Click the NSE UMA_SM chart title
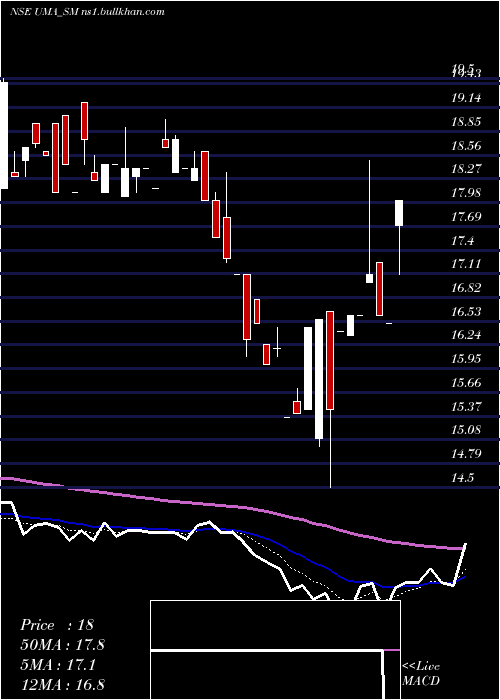 [87, 12]
